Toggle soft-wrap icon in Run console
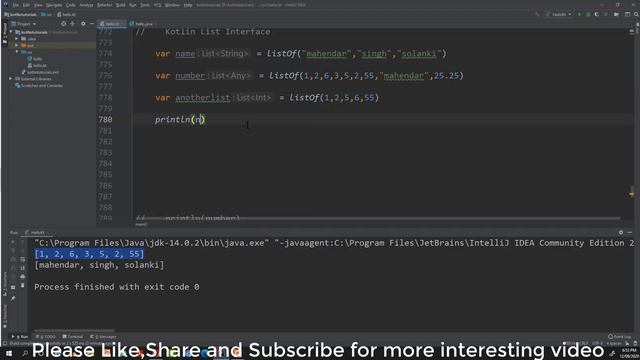 tap(22, 259)
